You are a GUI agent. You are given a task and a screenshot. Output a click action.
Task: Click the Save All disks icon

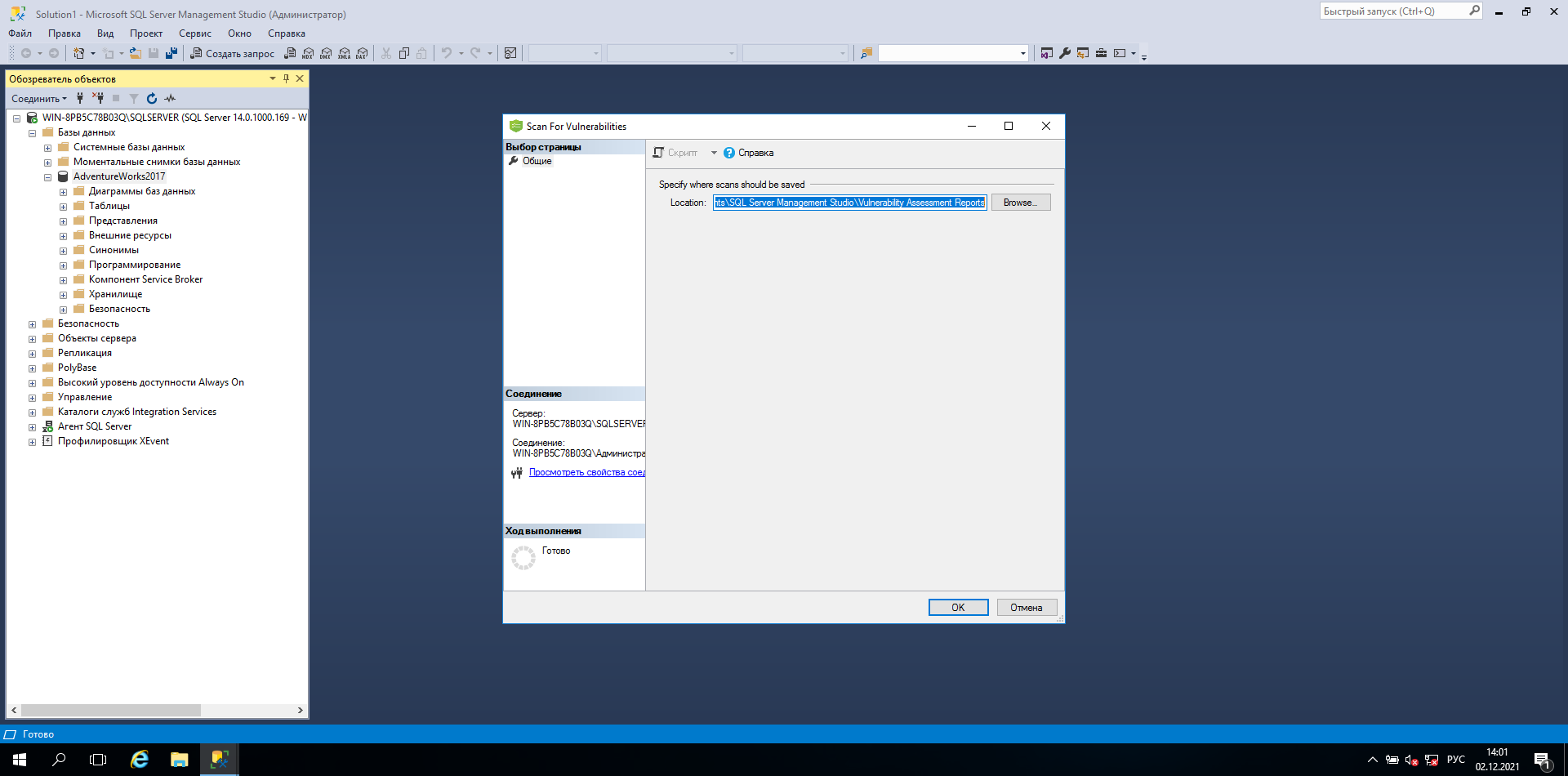[171, 53]
